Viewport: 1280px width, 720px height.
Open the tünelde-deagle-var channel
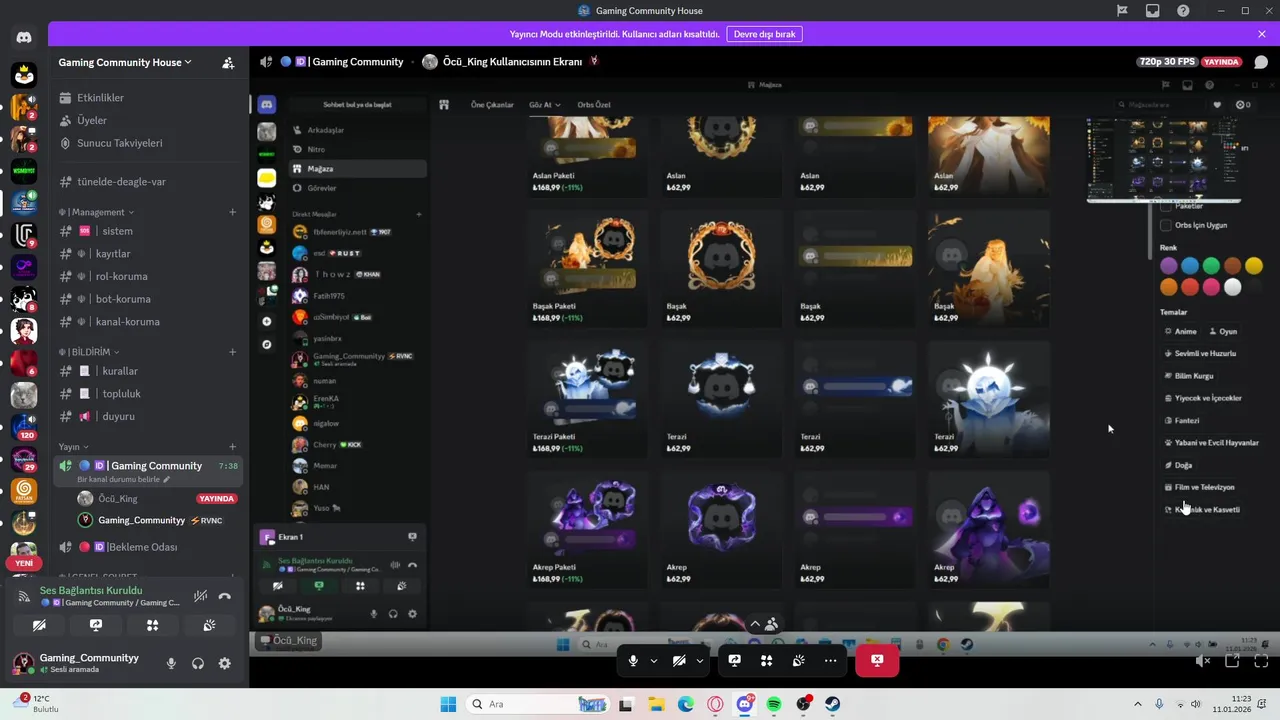pyautogui.click(x=150, y=182)
